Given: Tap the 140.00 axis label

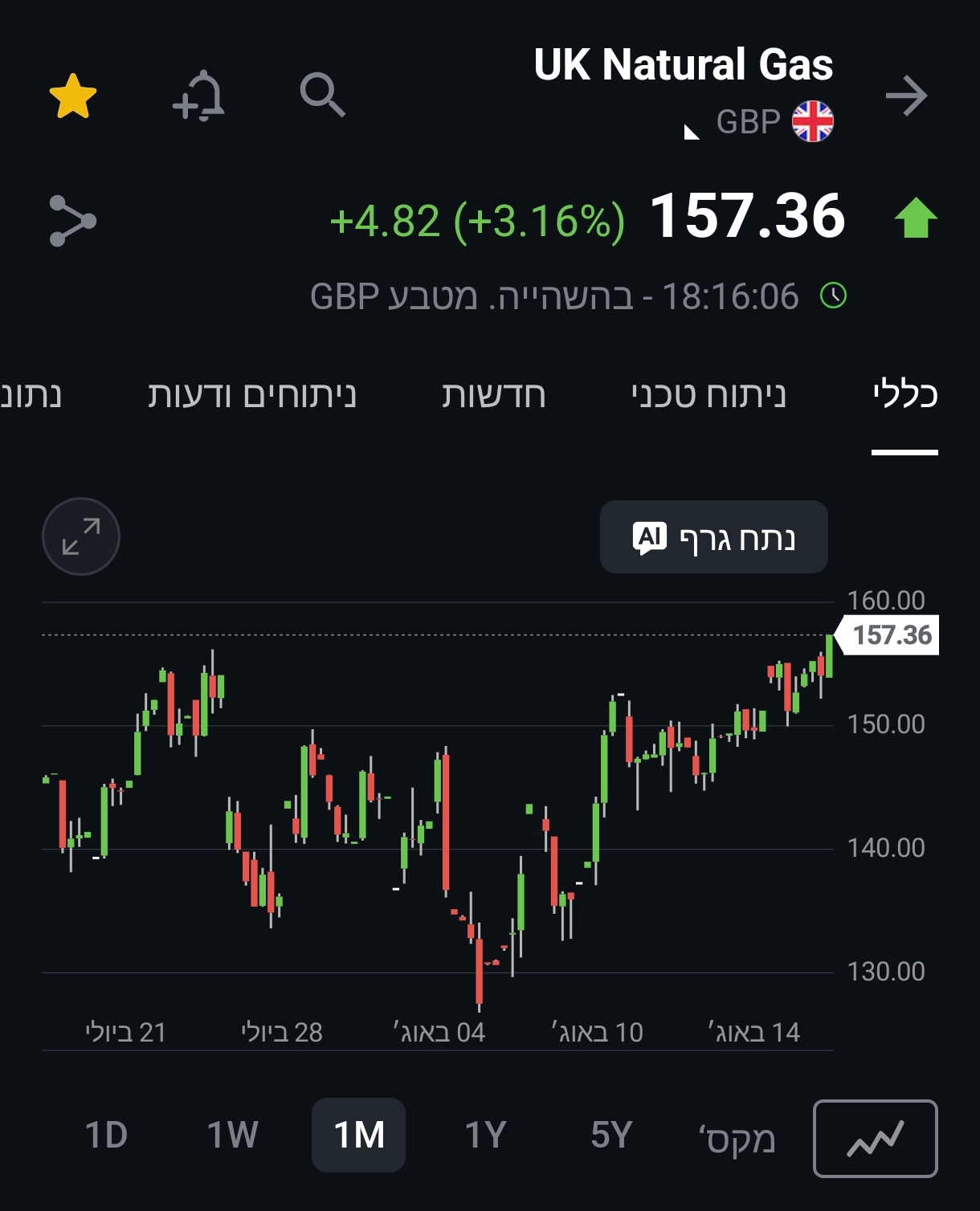Looking at the screenshot, I should point(886,848).
